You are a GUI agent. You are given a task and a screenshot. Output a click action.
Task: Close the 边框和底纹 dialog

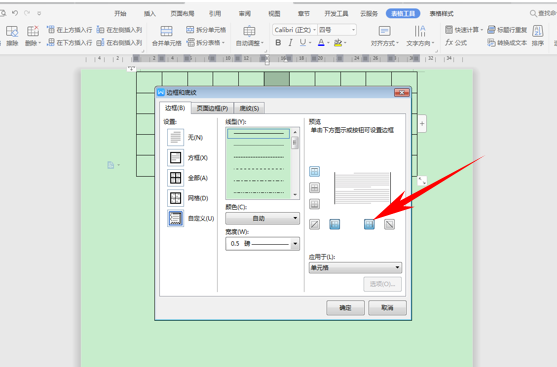[402, 92]
